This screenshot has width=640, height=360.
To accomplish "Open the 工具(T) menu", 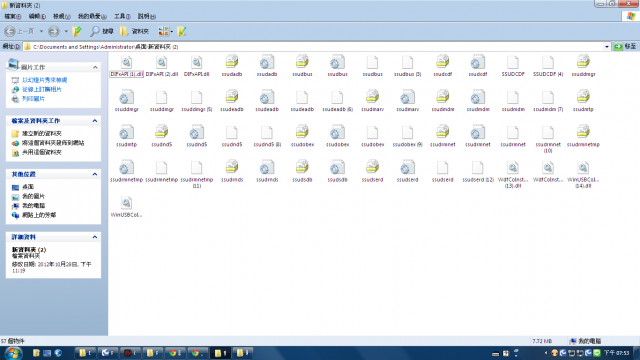I will tap(122, 16).
